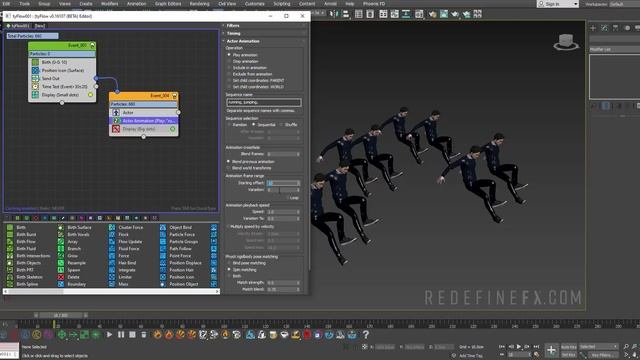Select Shuffle sequence selection radio button

coord(281,124)
